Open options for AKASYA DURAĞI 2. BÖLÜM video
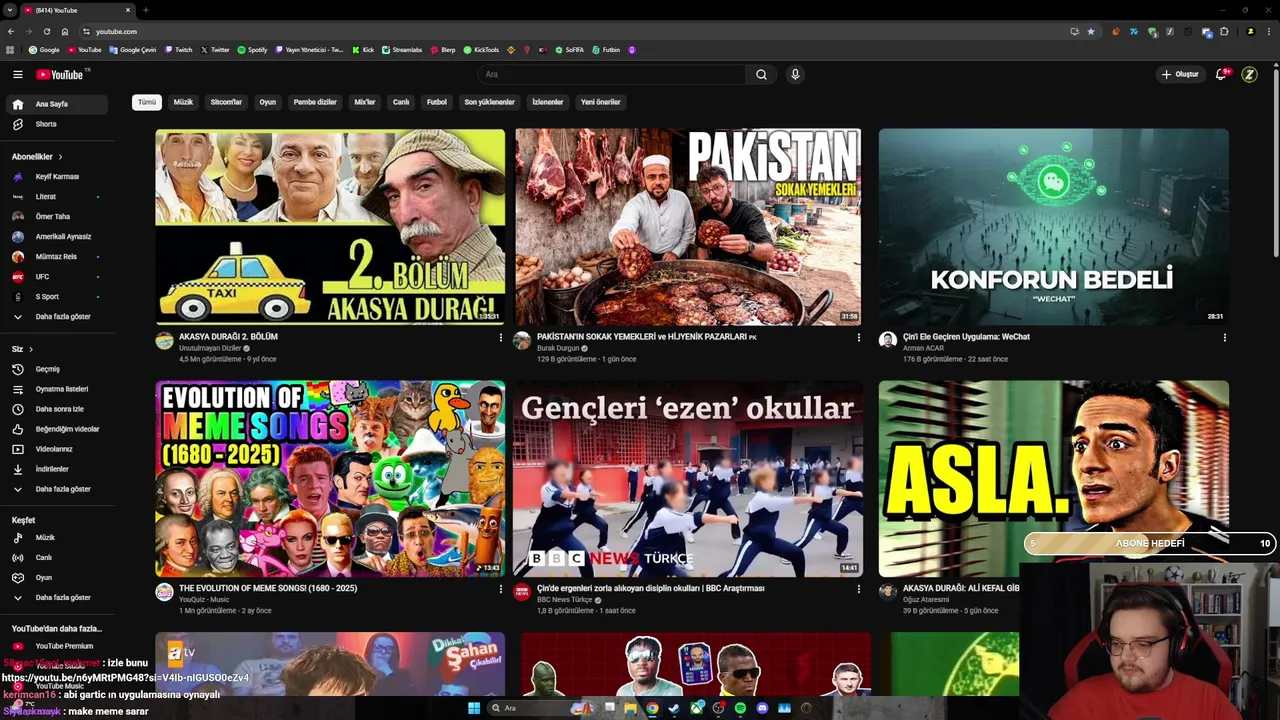Image resolution: width=1280 pixels, height=720 pixels. [x=501, y=338]
